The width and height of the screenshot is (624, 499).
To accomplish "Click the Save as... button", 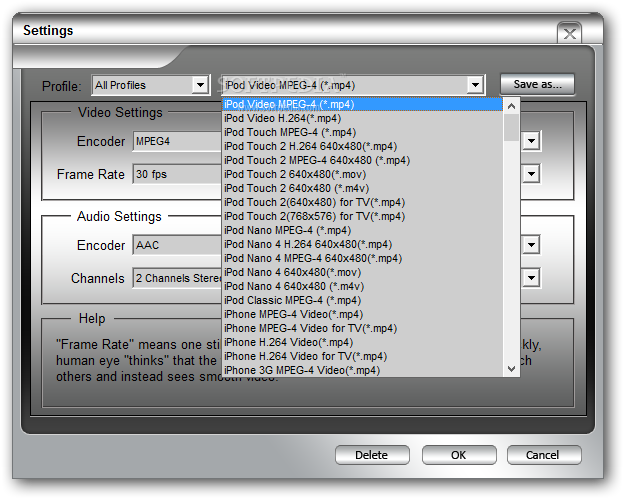I will (537, 84).
